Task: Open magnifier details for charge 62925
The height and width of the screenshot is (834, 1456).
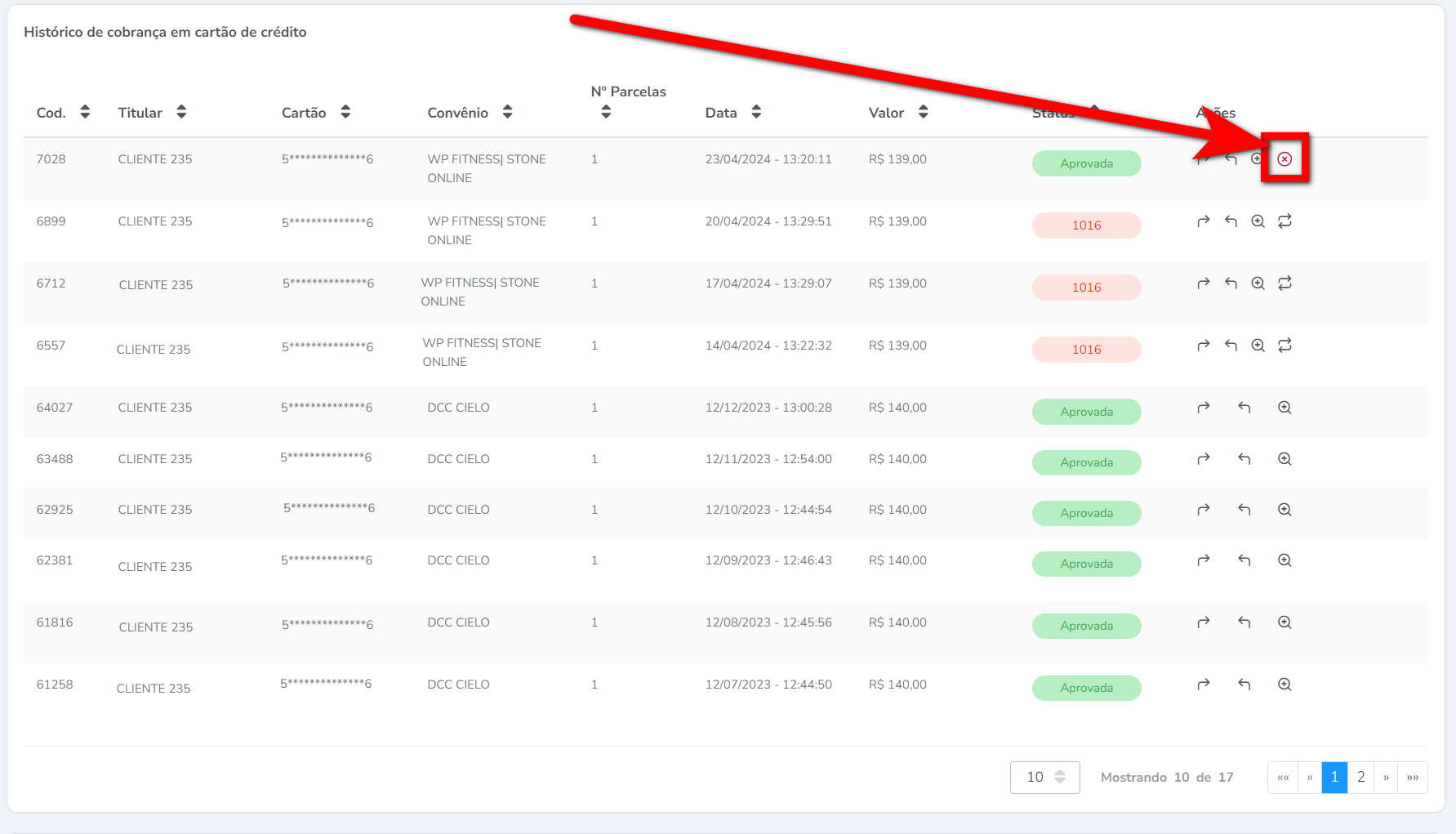Action: click(x=1285, y=510)
